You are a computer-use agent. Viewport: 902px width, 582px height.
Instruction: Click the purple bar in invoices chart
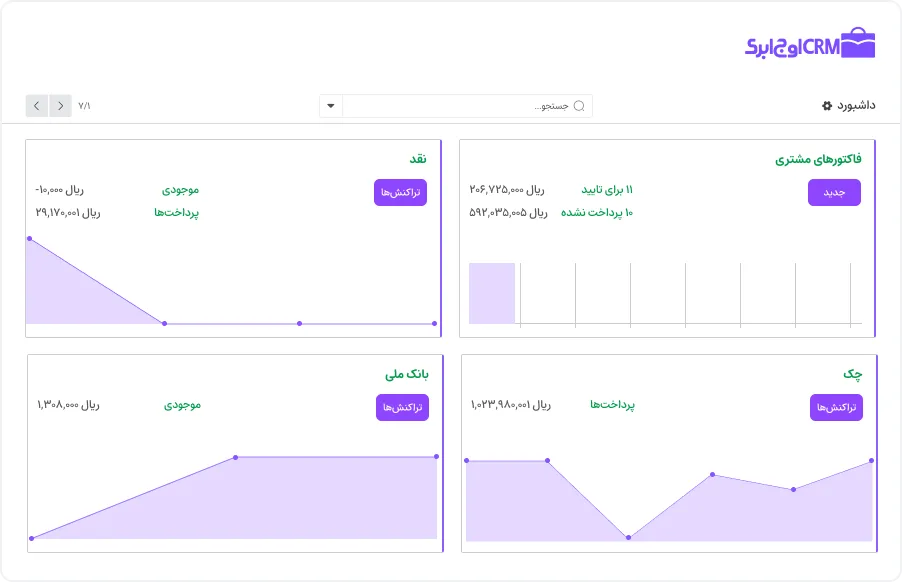492,293
